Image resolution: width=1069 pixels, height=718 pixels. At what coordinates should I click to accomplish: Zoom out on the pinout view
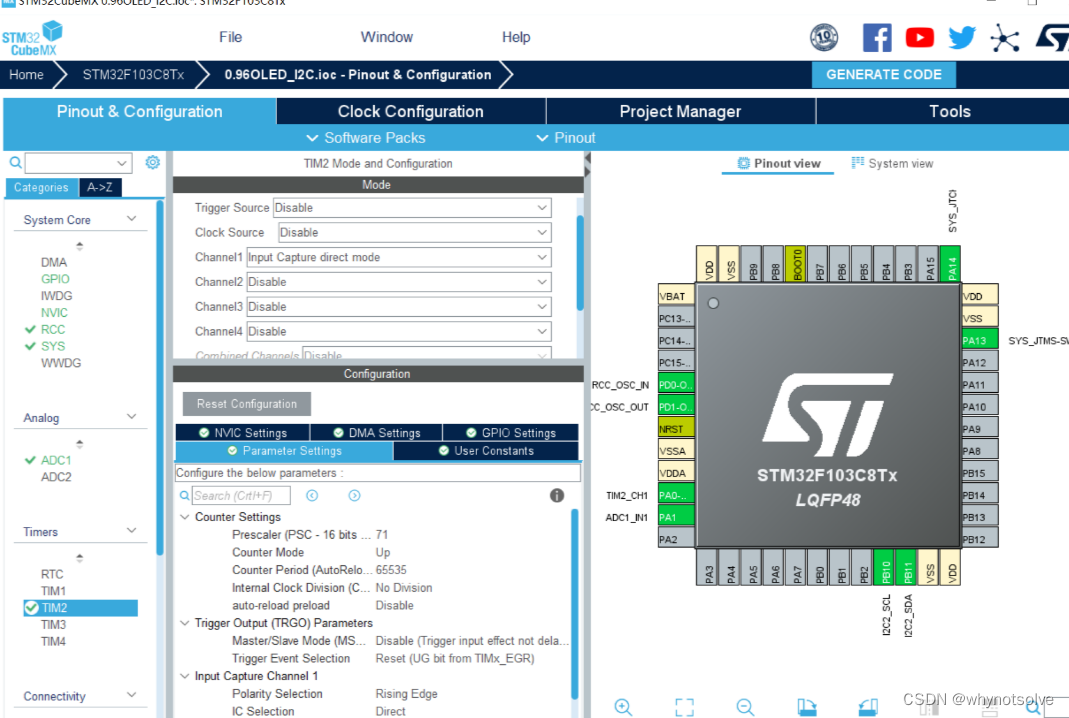pos(745,707)
